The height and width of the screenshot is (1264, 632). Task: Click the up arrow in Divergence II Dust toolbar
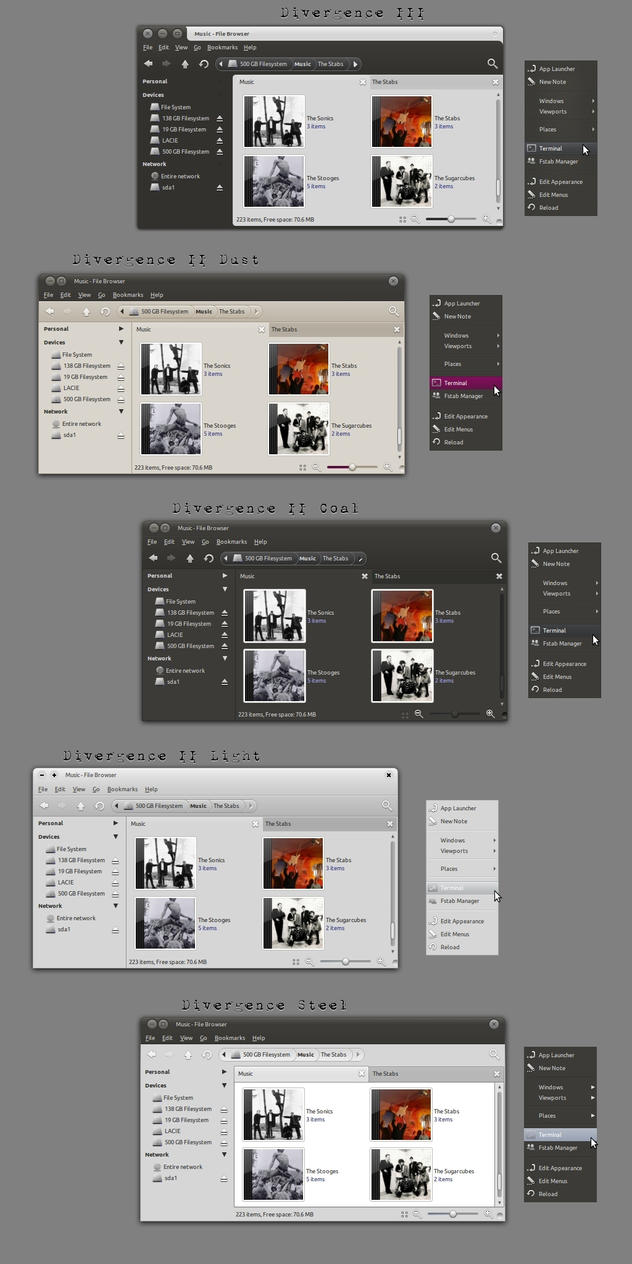[x=86, y=311]
